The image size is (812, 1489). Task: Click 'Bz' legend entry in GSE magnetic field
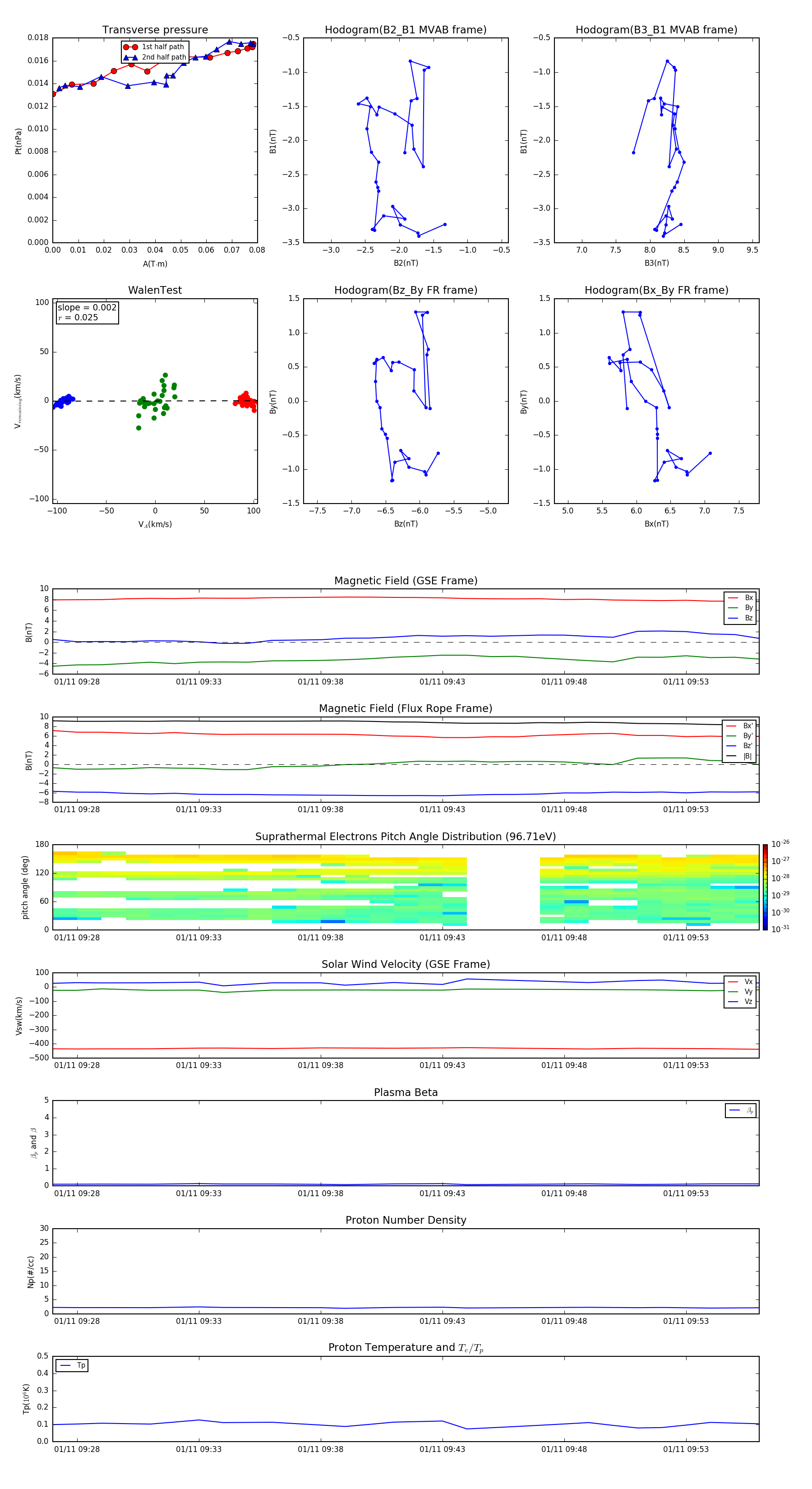[740, 618]
